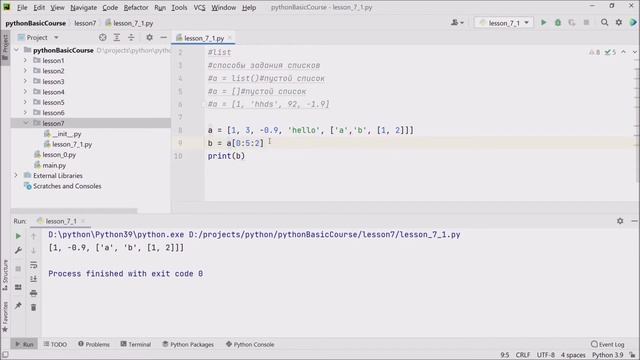Viewport: 640px width, 360px height.
Task: Rerun lesson_7_1 in Run panel
Action: [18, 236]
